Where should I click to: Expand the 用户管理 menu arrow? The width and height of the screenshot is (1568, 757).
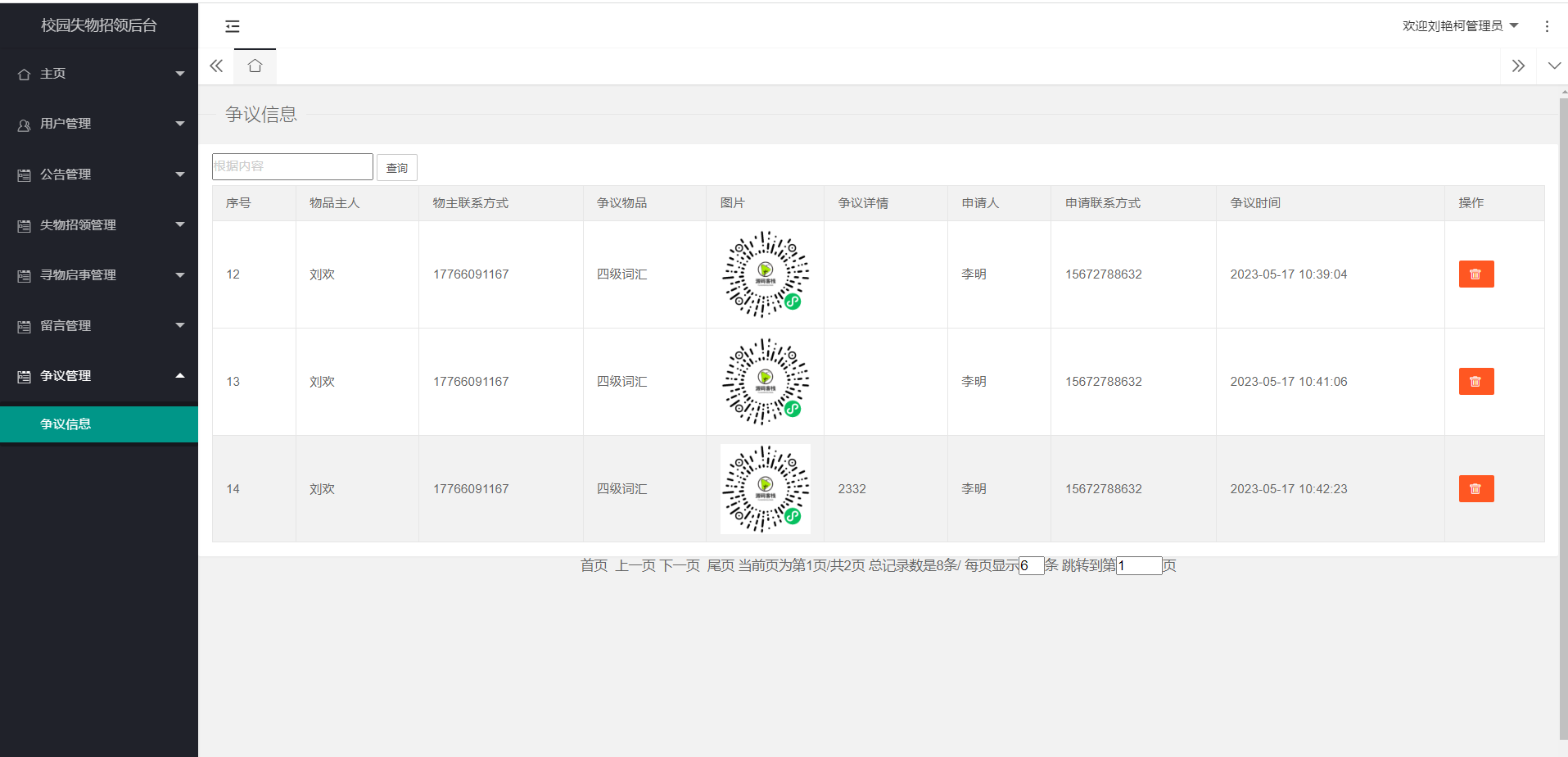coord(180,124)
